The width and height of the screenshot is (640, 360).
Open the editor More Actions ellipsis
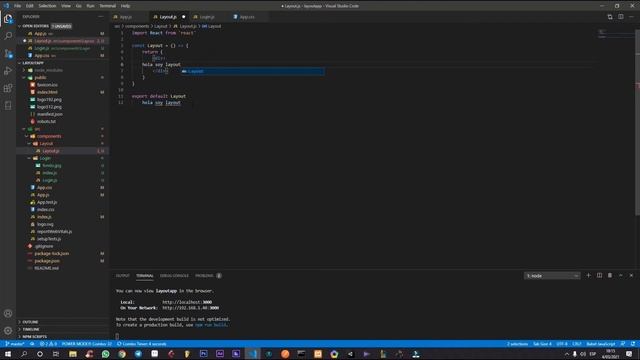pyautogui.click(x=631, y=17)
